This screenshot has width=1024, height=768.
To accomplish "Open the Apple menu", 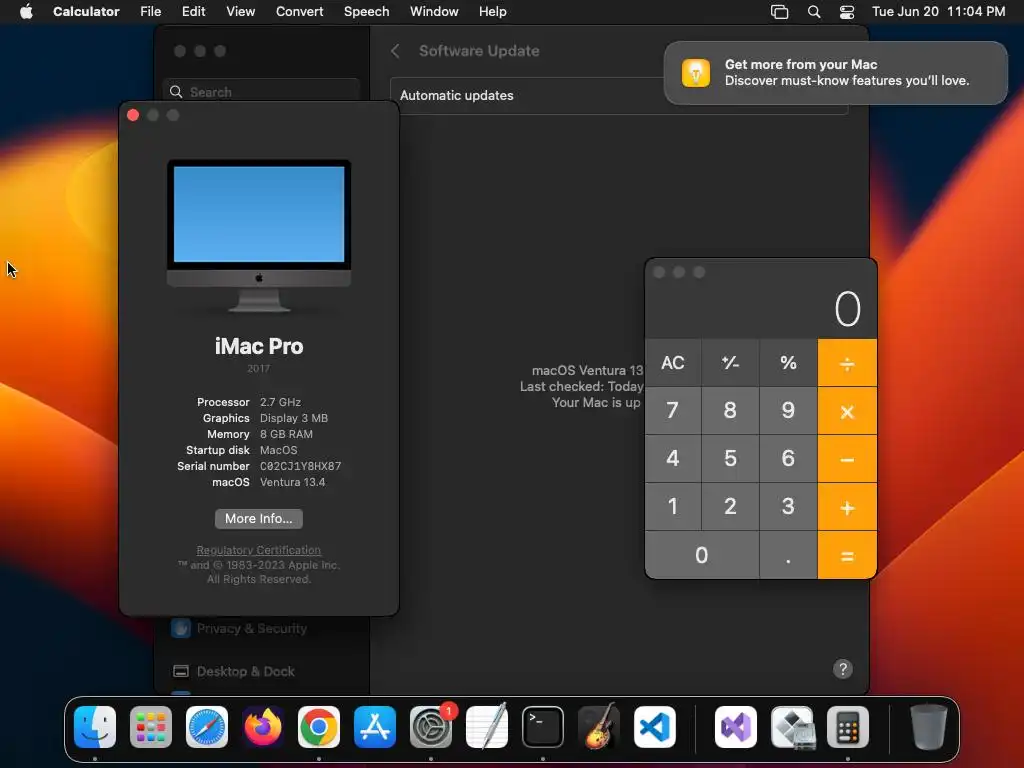I will click(26, 12).
